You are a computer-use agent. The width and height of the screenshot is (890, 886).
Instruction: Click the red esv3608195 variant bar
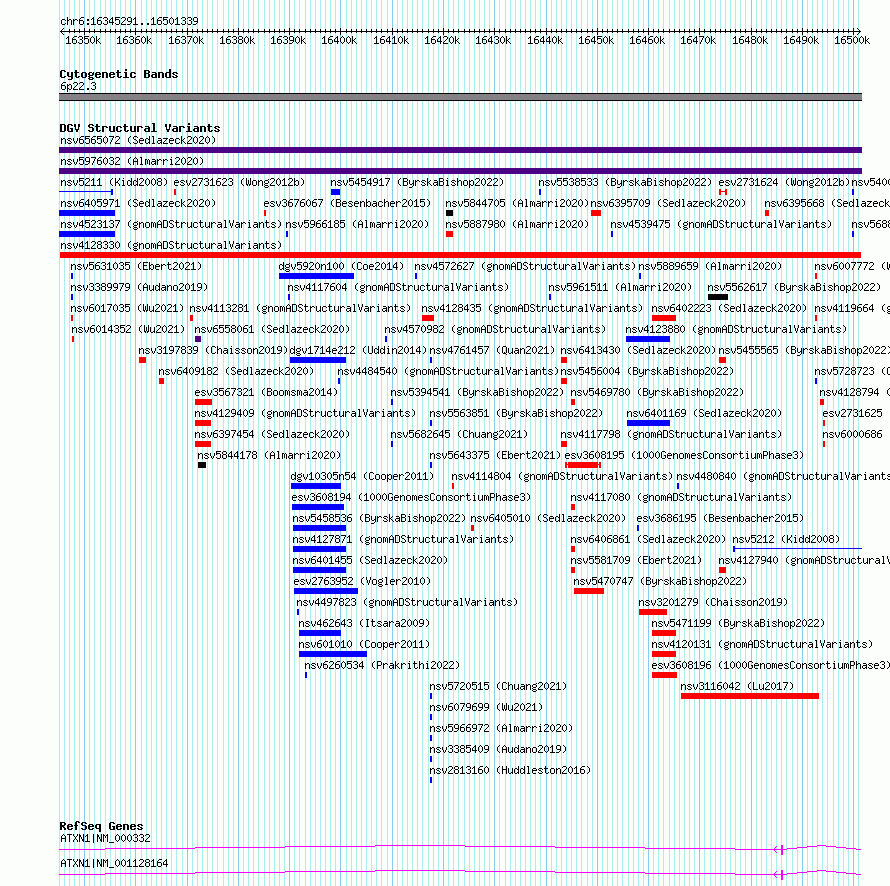[583, 465]
